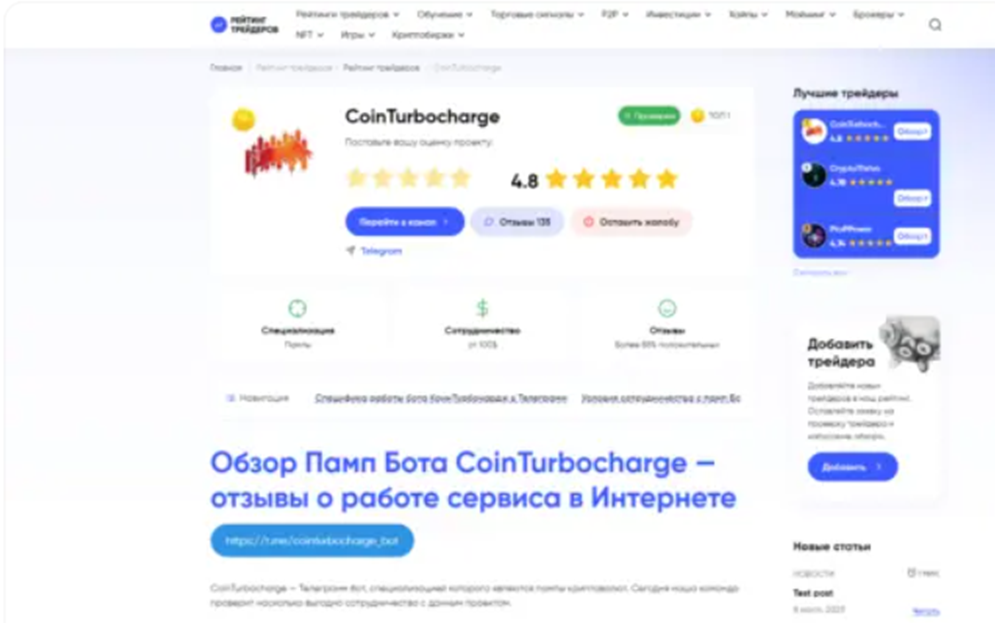Viewport: 995px width, 623px height.
Task: Open the Рейтинг Трейдеров site logo
Action: (244, 25)
